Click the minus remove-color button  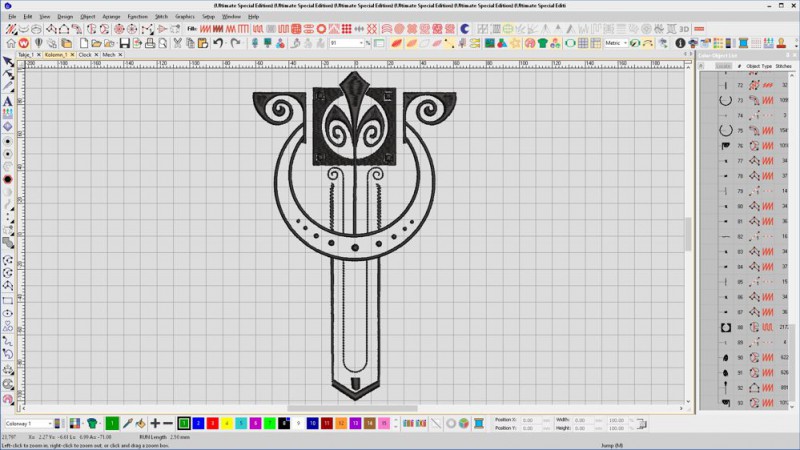[x=168, y=423]
